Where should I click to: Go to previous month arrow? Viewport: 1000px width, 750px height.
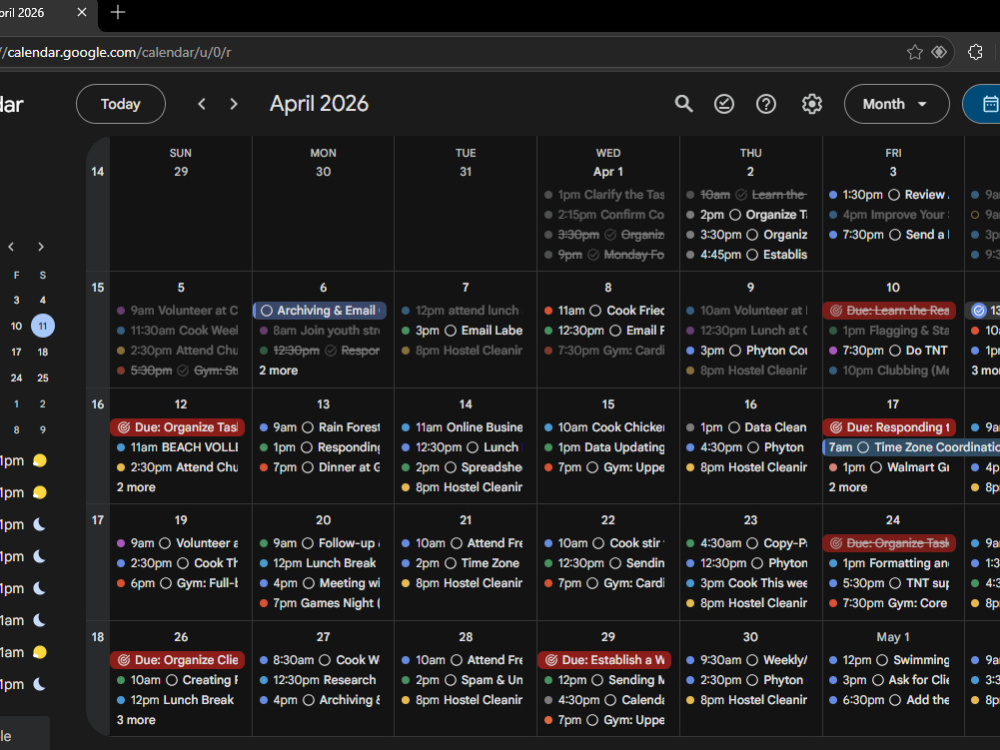pyautogui.click(x=202, y=104)
